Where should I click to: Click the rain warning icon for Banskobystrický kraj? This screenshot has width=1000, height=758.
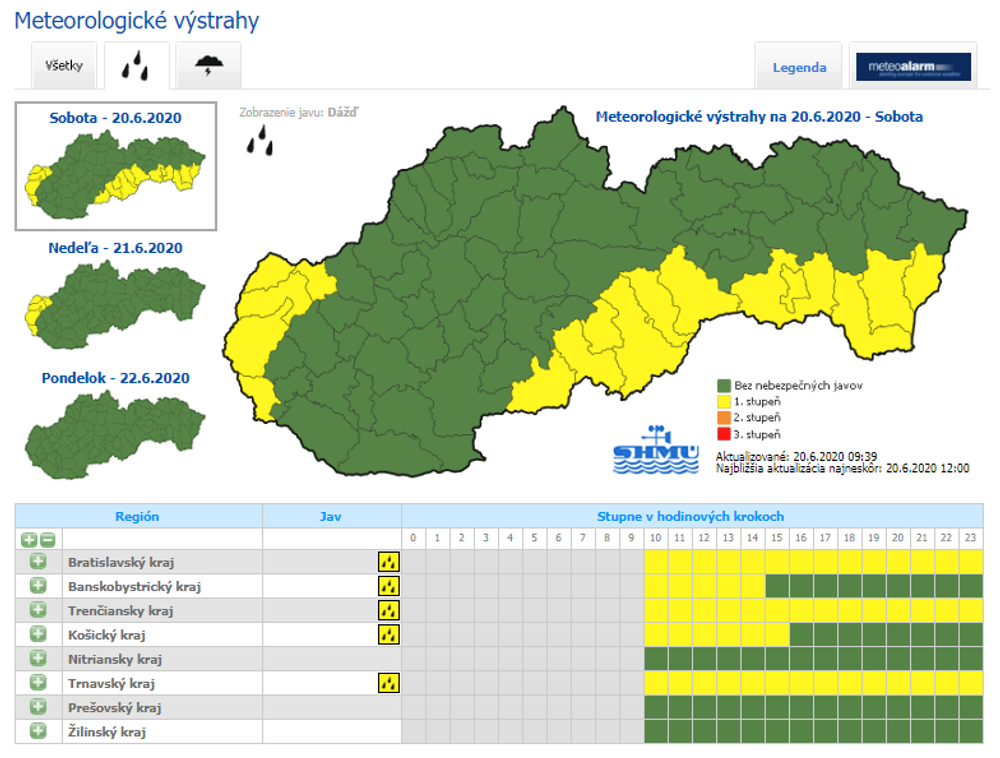389,586
